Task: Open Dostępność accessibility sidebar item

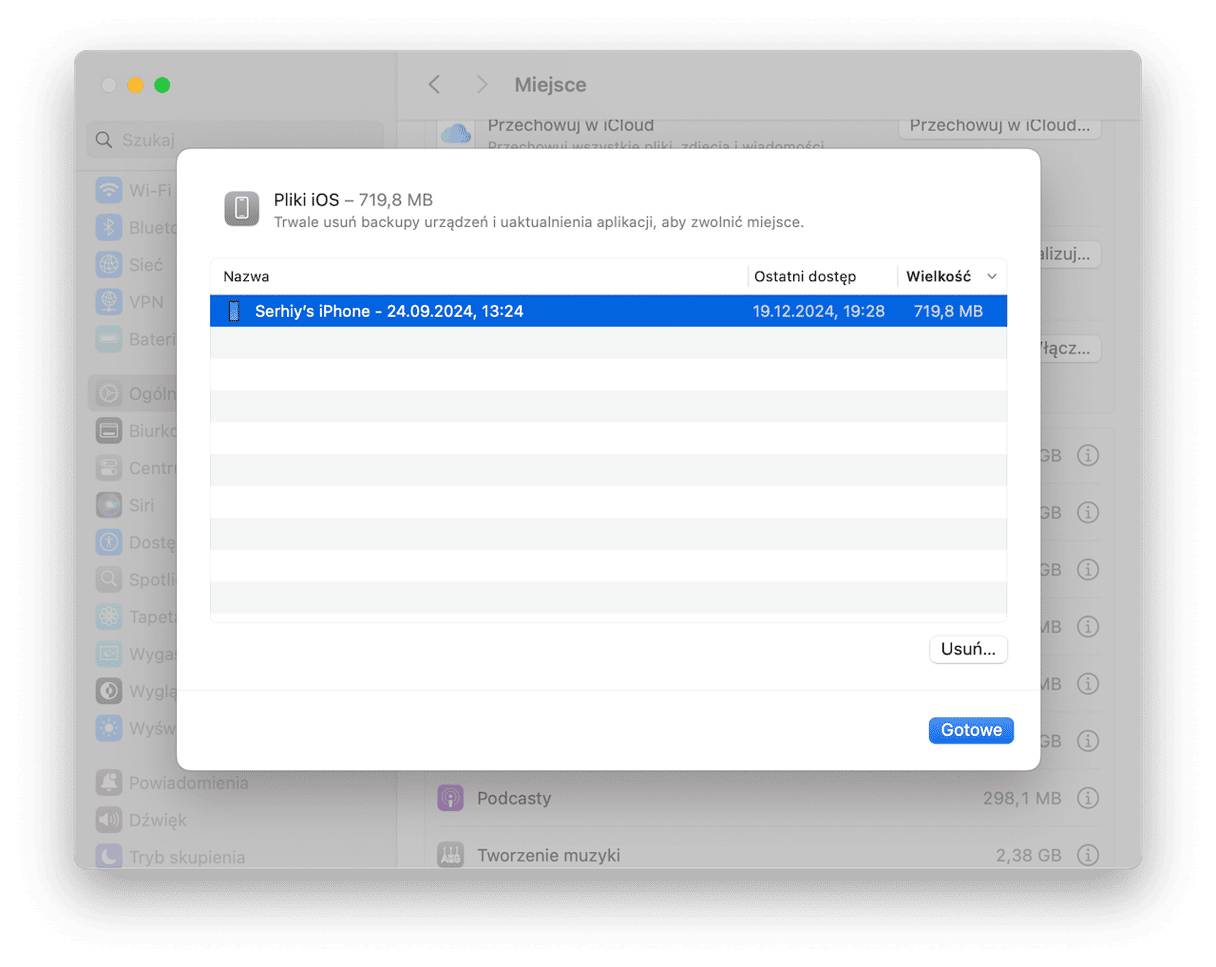Action: point(133,542)
